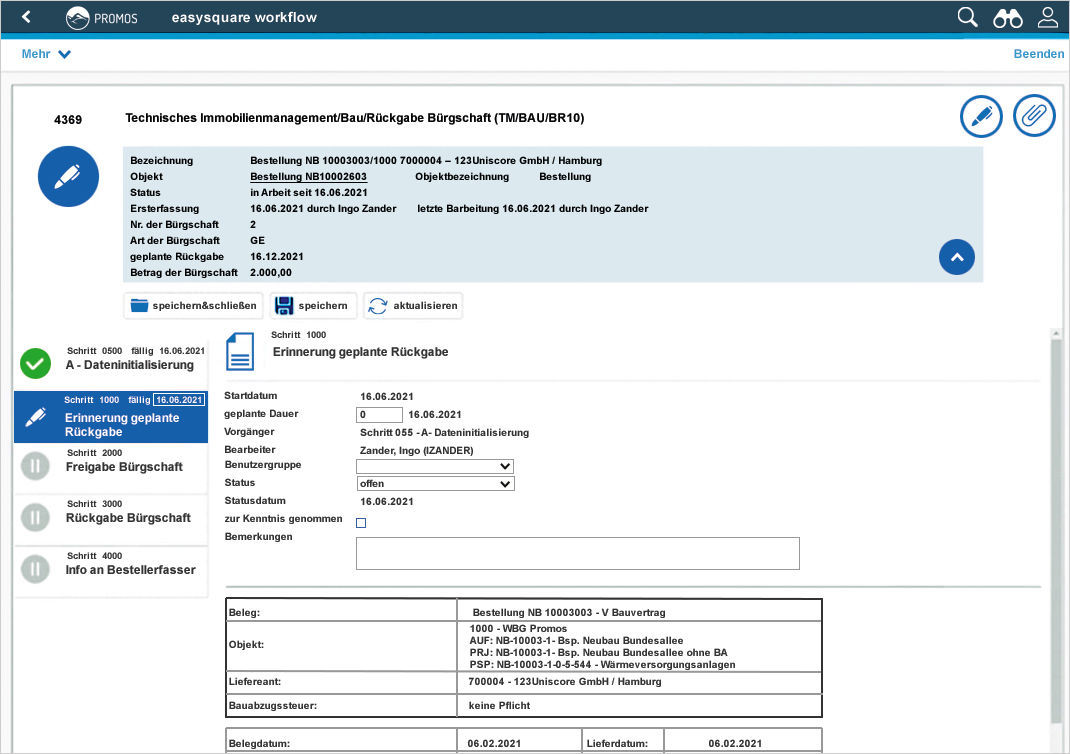Open search via the magnifier icon
Image resolution: width=1070 pixels, height=754 pixels.
[966, 17]
